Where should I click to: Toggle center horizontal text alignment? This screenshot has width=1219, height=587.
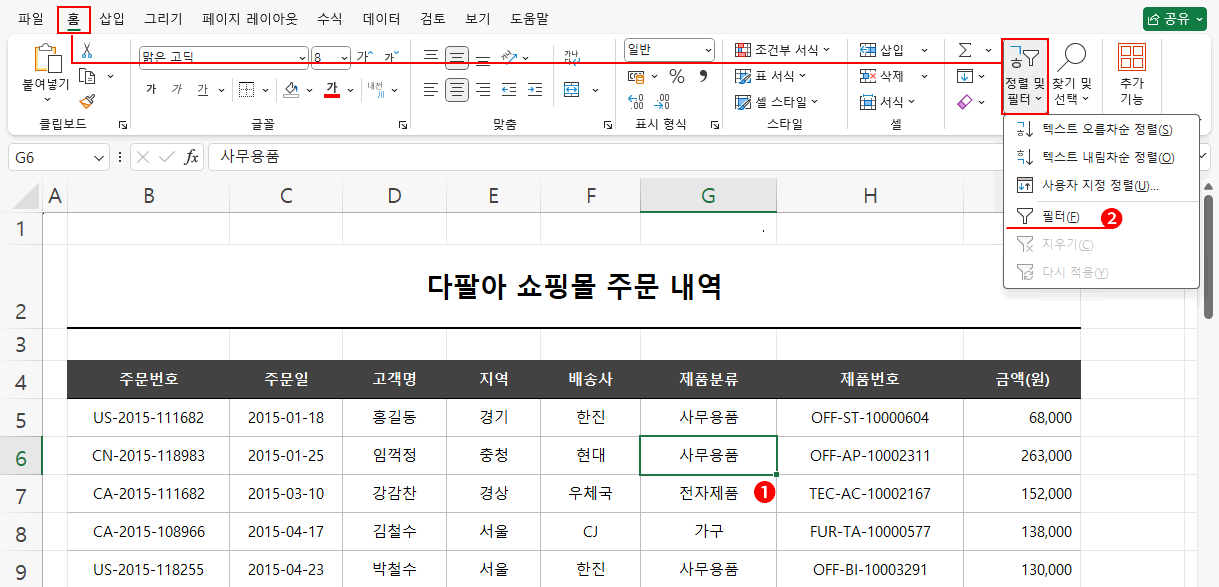[x=457, y=89]
